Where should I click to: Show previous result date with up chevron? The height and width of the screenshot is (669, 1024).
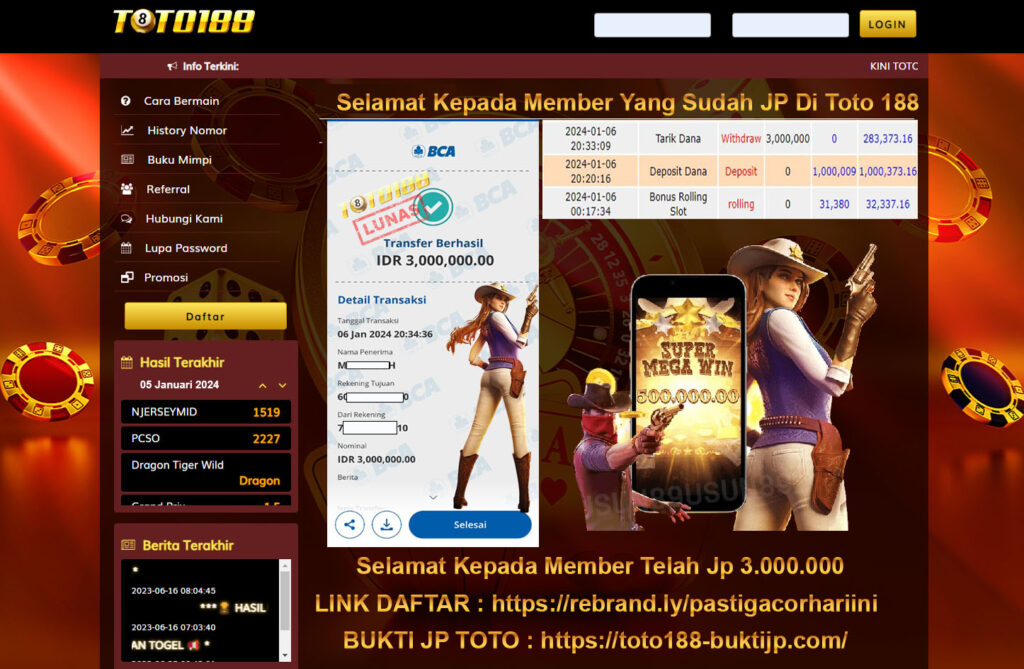[x=263, y=385]
